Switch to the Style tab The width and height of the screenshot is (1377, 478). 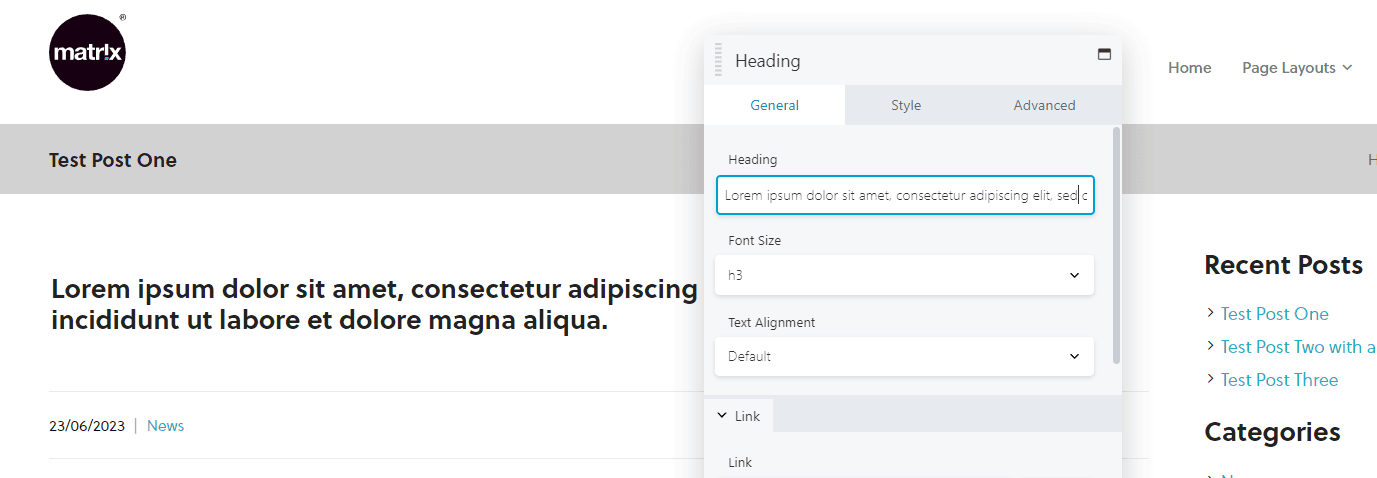[x=906, y=105]
